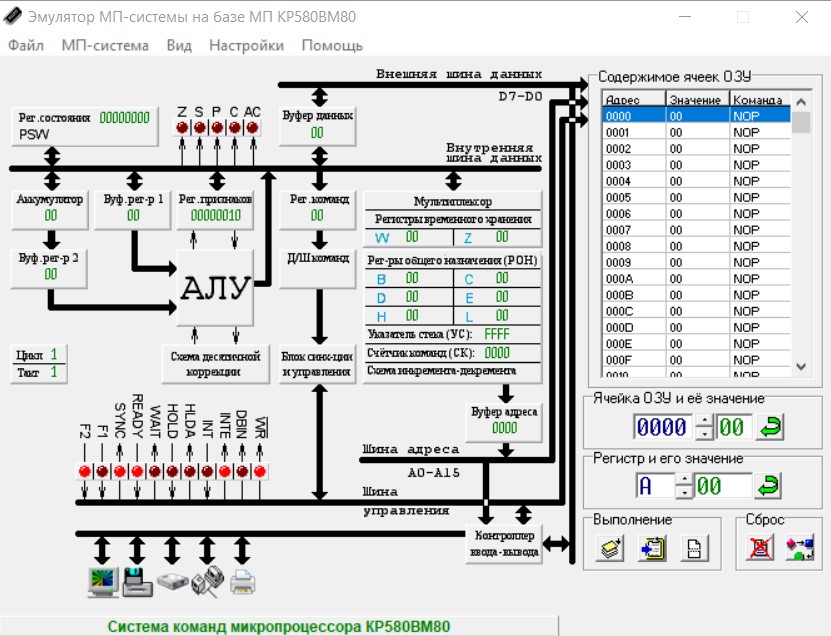Click the SYNC signal LED

coord(119,471)
